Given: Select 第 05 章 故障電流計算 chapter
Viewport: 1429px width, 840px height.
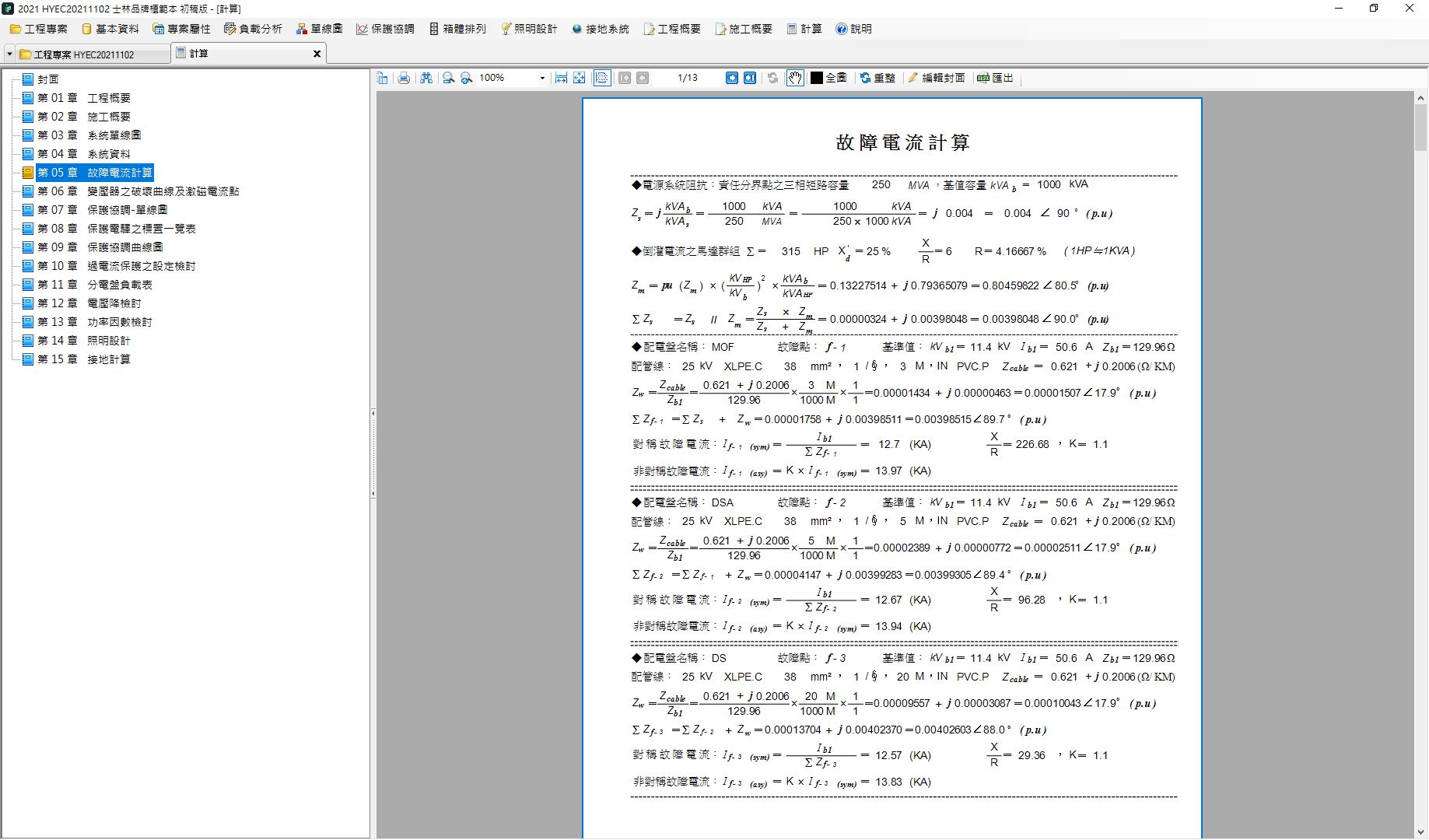Looking at the screenshot, I should (x=95, y=172).
